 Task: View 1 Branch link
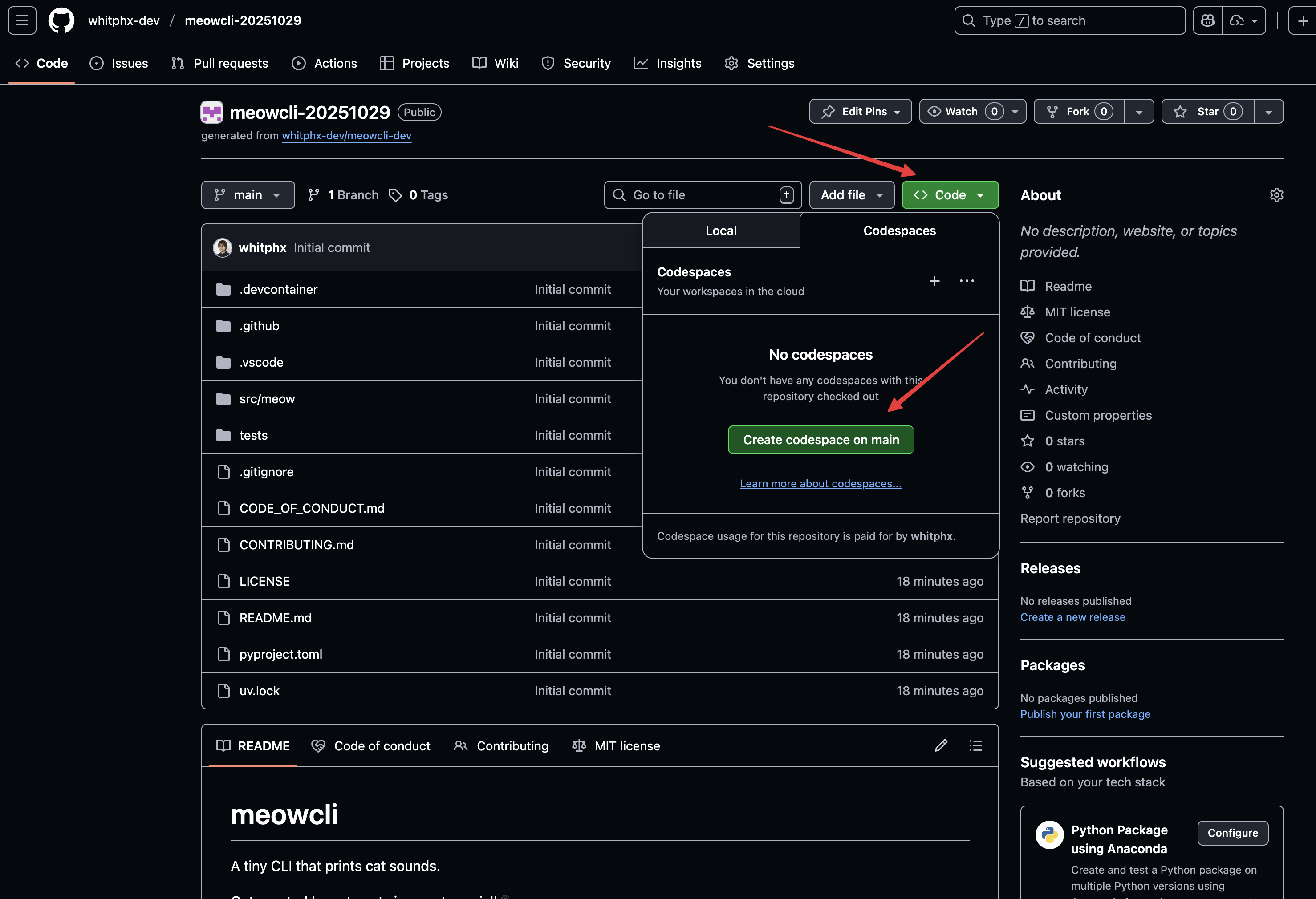coord(343,195)
